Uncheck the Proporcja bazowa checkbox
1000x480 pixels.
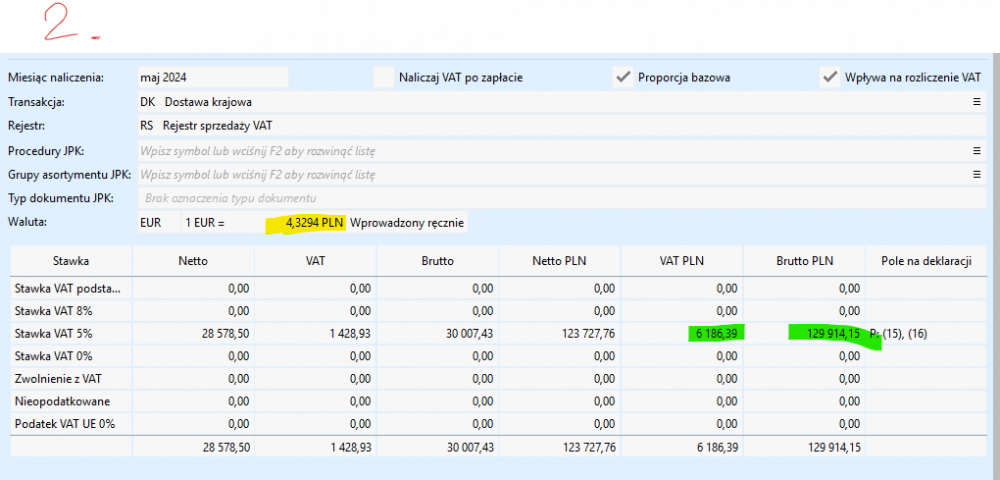click(x=624, y=77)
